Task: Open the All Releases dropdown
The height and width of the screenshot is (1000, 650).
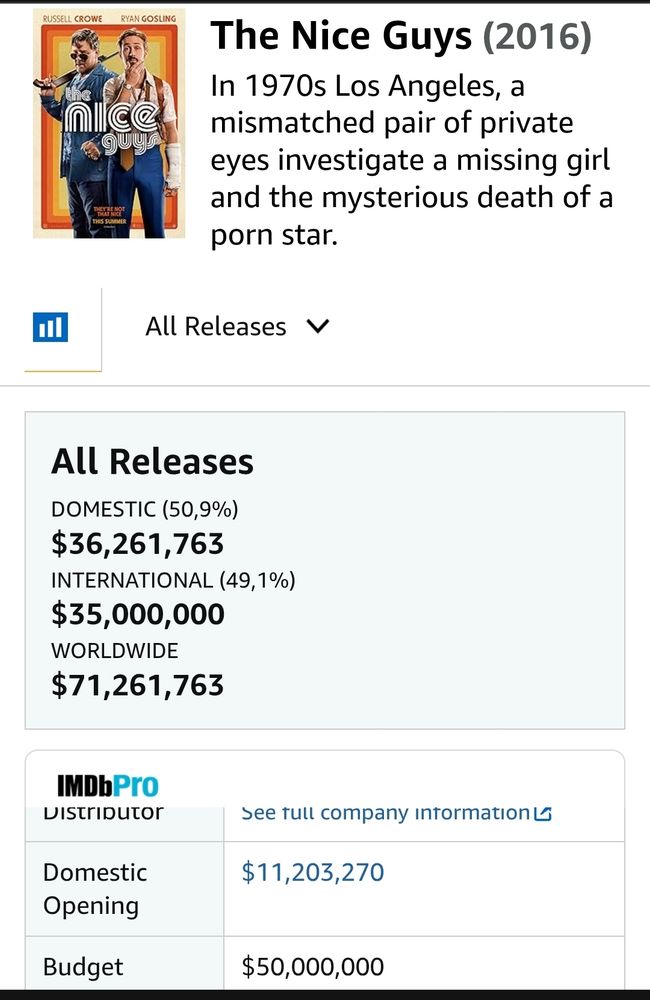Action: 236,327
